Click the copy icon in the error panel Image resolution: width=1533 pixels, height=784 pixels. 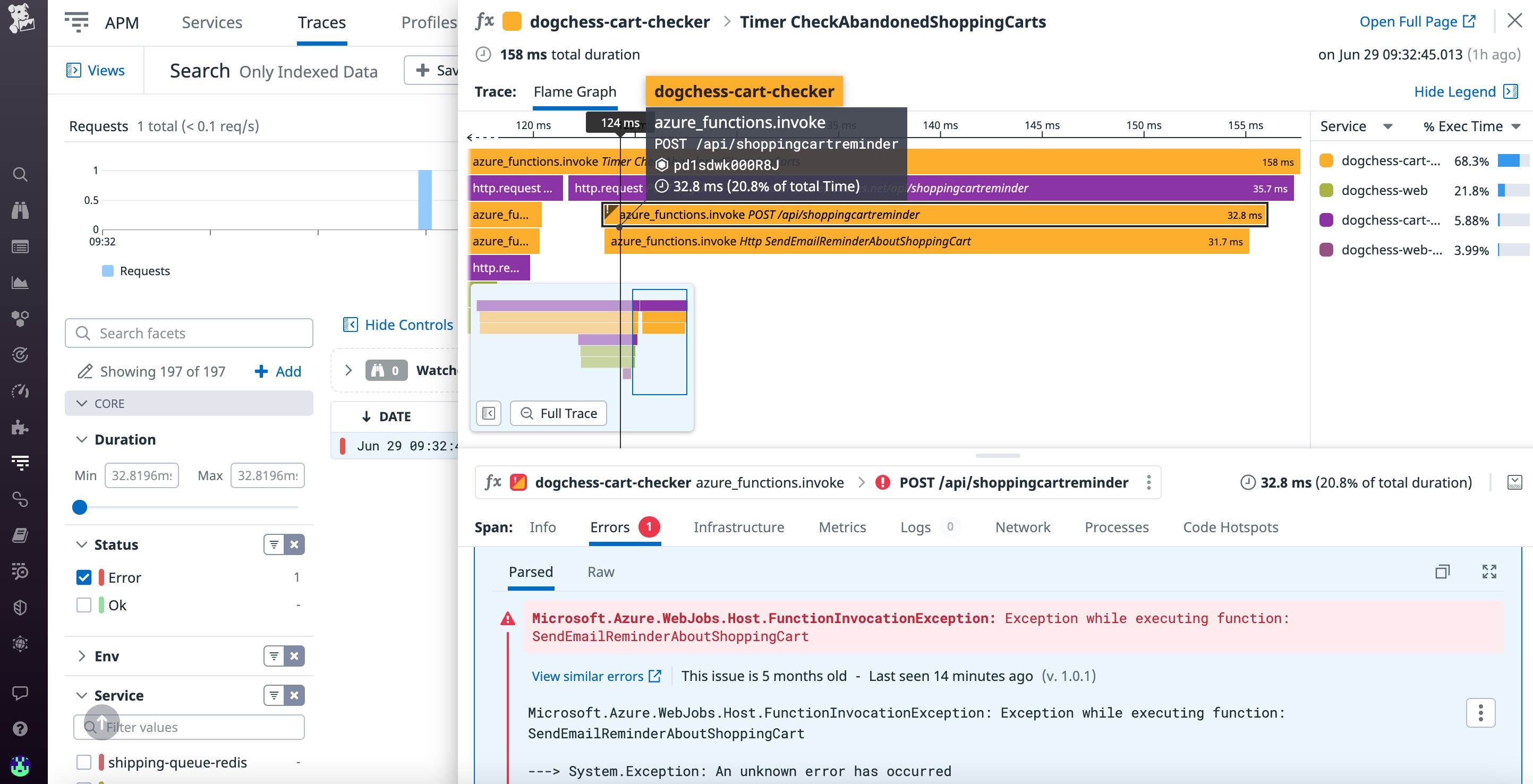pos(1443,572)
